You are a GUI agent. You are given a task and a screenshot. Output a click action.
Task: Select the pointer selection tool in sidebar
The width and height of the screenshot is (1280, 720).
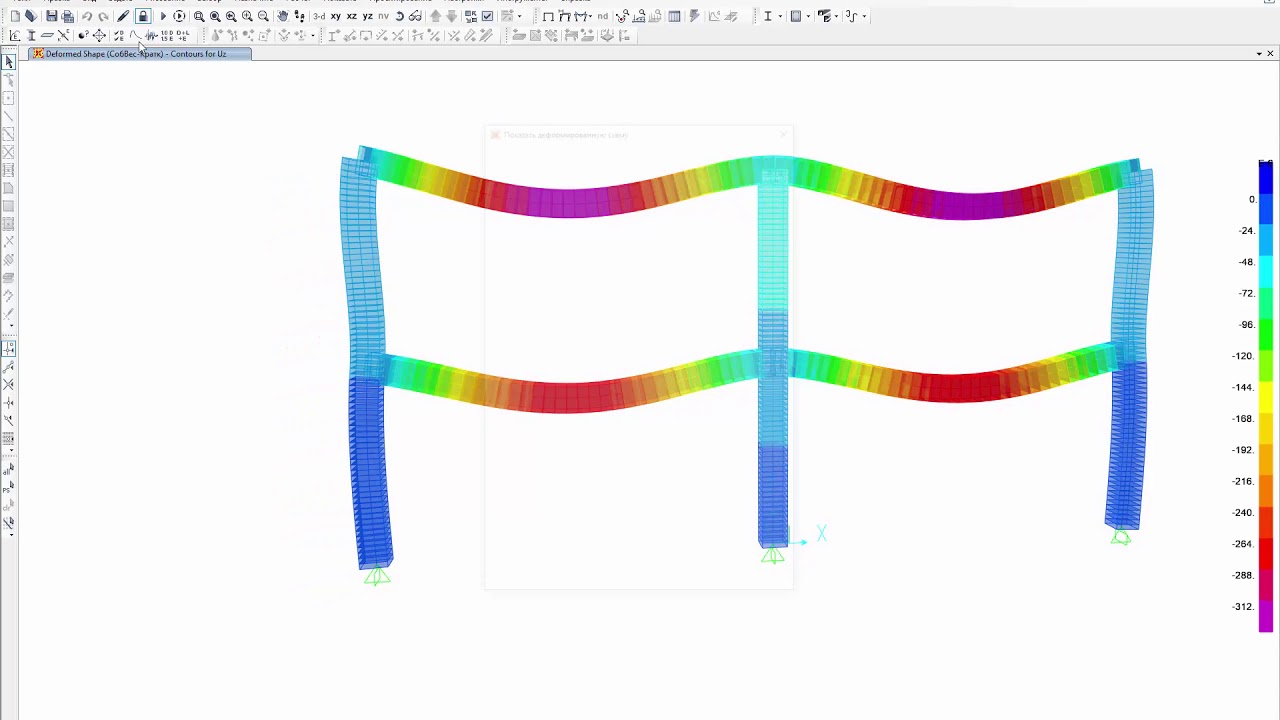click(9, 62)
